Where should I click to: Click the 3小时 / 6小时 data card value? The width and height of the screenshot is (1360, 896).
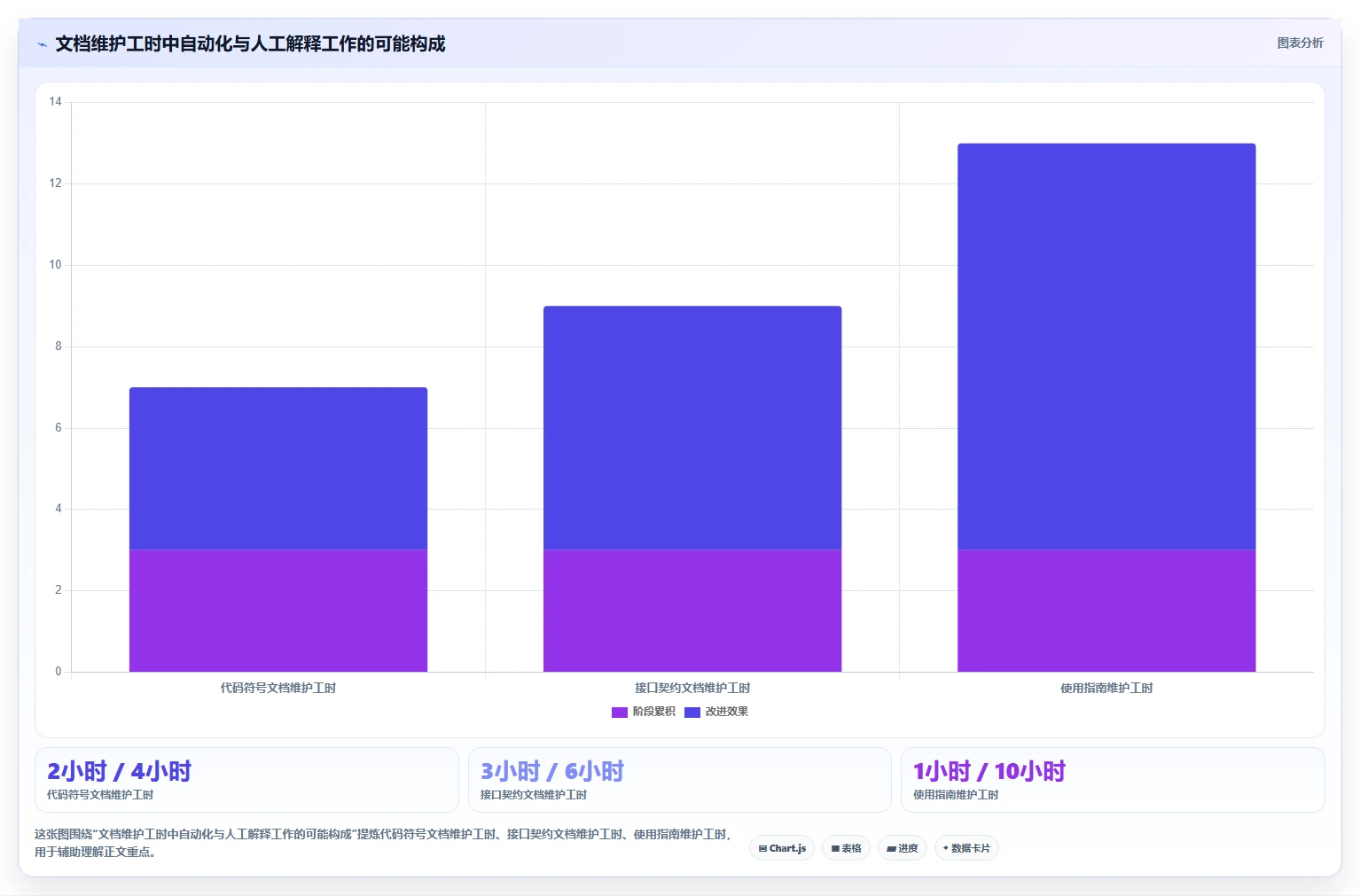(x=552, y=771)
